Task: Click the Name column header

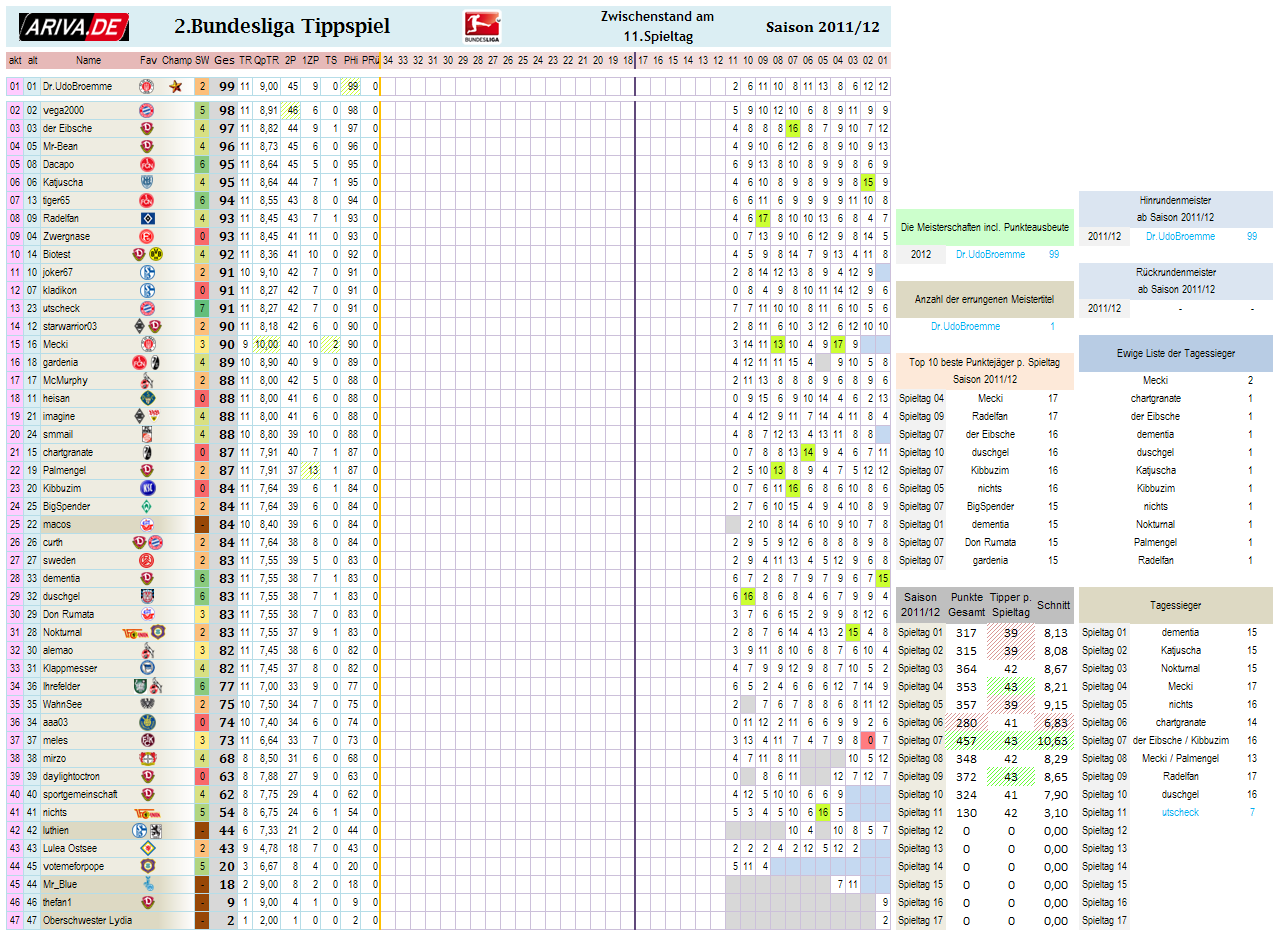Action: (x=89, y=61)
